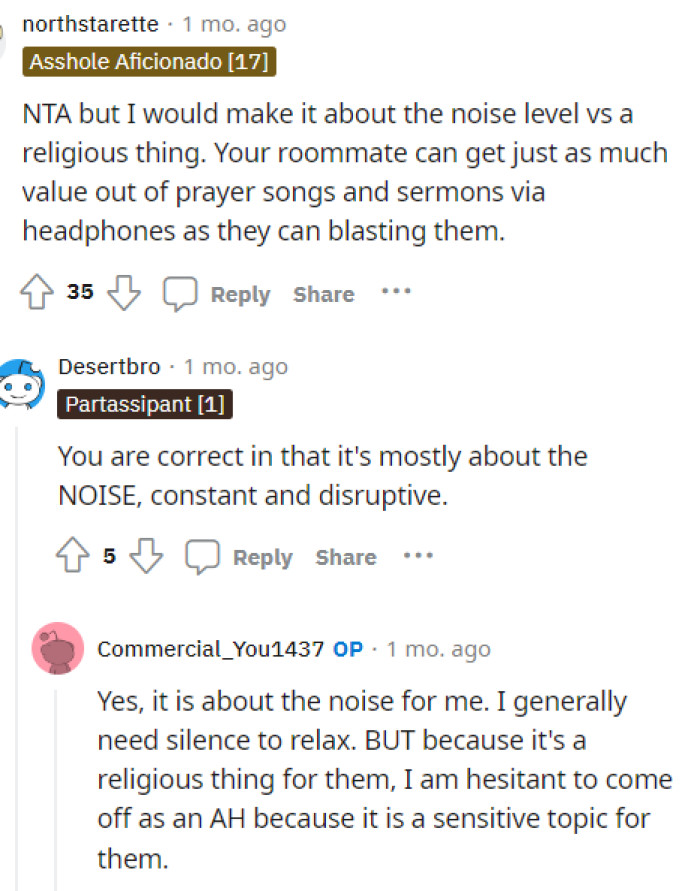Open the overflow menu on northstarette's comment
The height and width of the screenshot is (891, 700).
(x=397, y=292)
